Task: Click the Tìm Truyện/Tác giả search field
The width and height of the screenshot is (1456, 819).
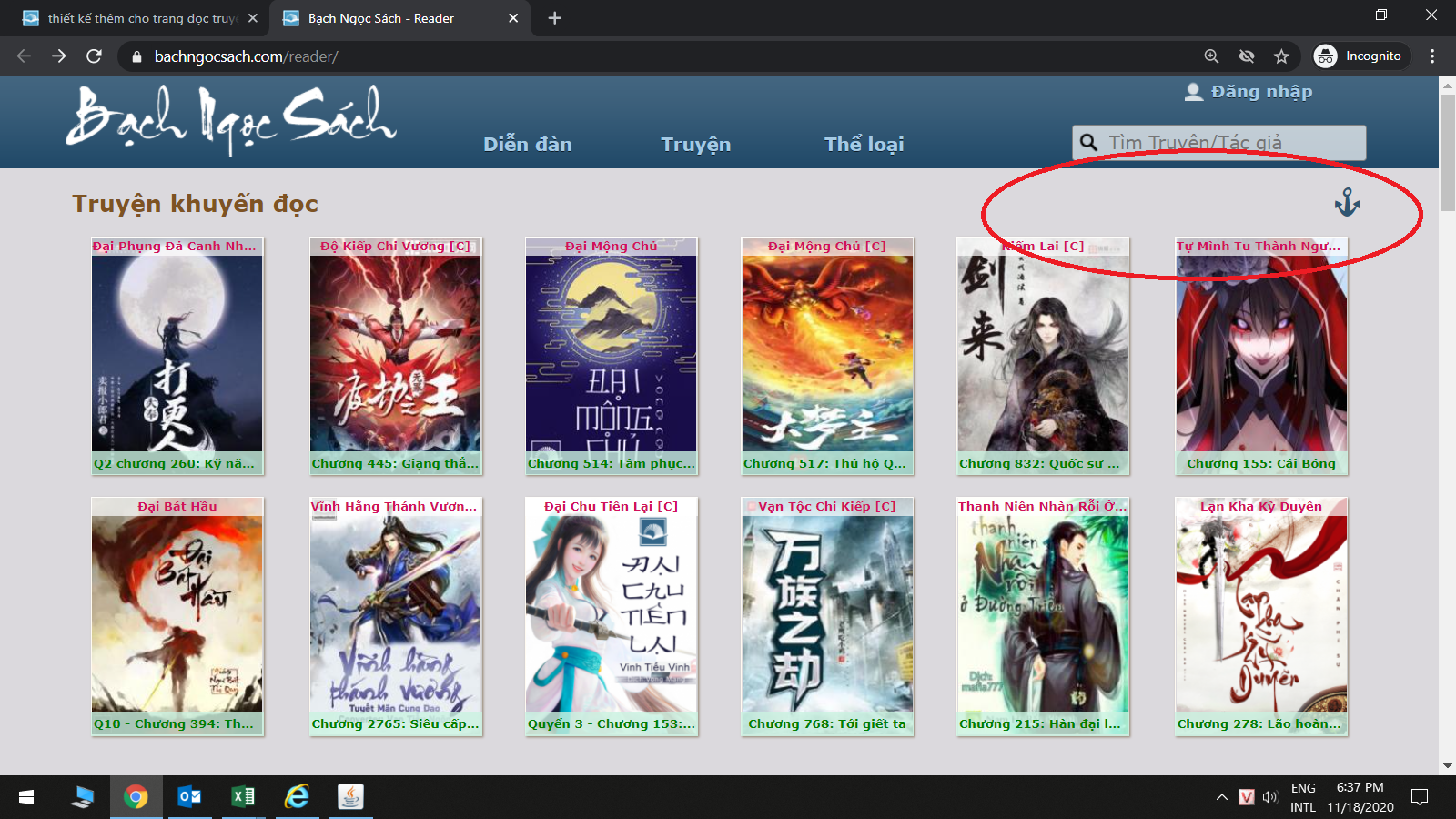Action: (1228, 143)
